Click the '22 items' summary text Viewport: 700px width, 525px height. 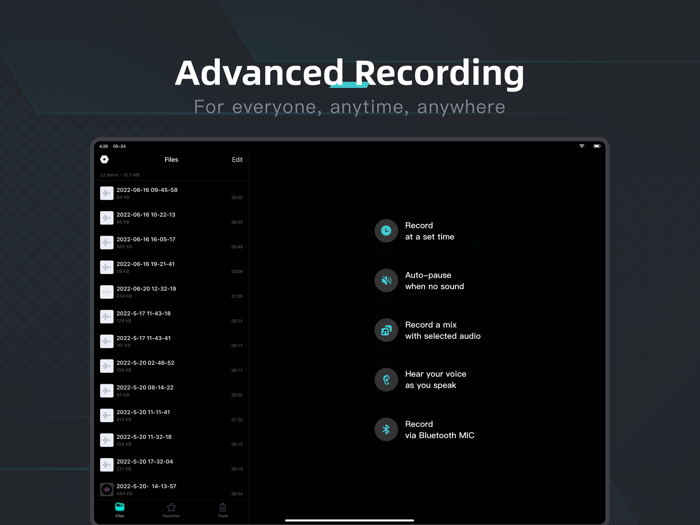click(x=120, y=175)
